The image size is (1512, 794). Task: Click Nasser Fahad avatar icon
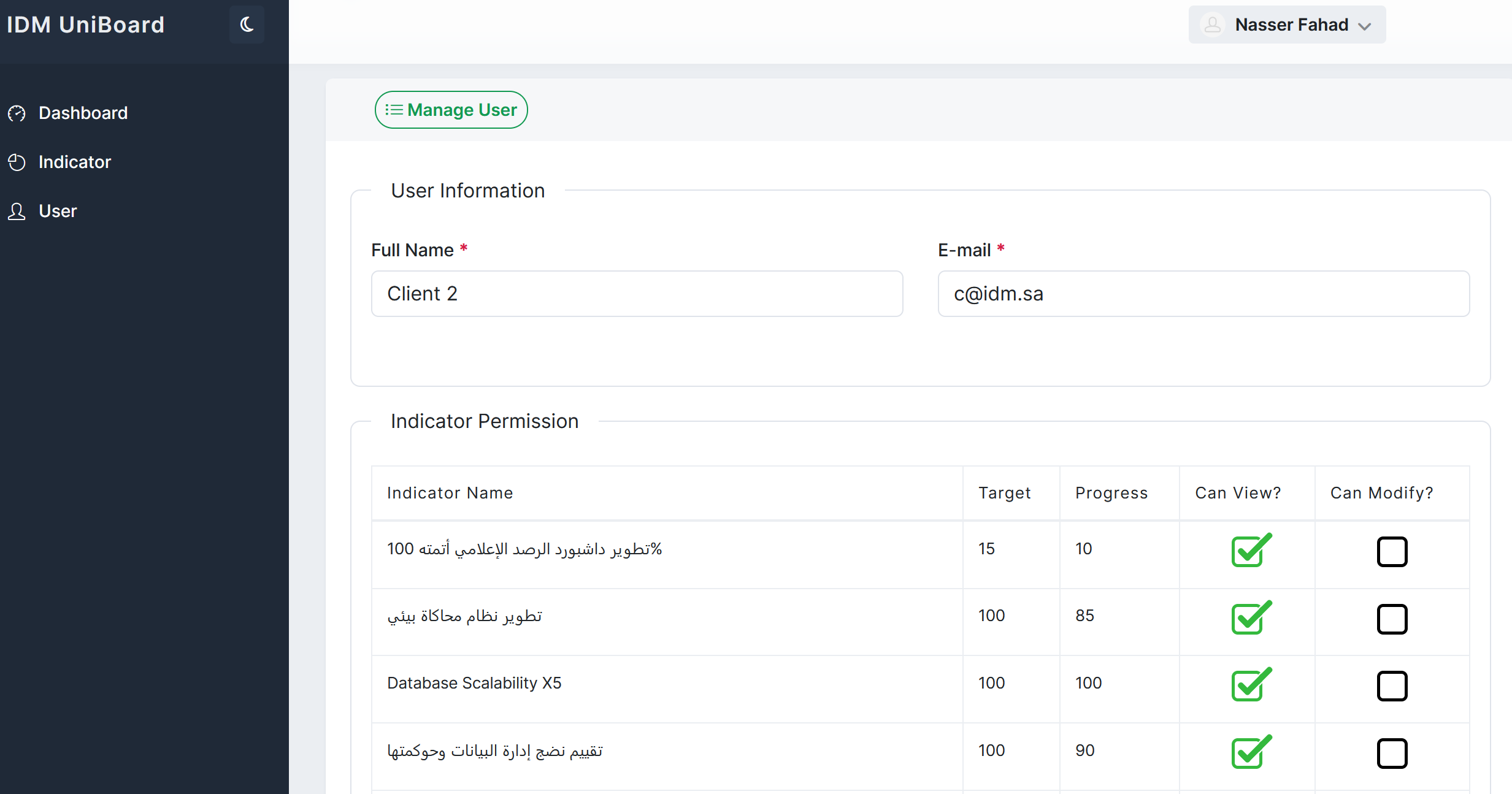point(1212,25)
